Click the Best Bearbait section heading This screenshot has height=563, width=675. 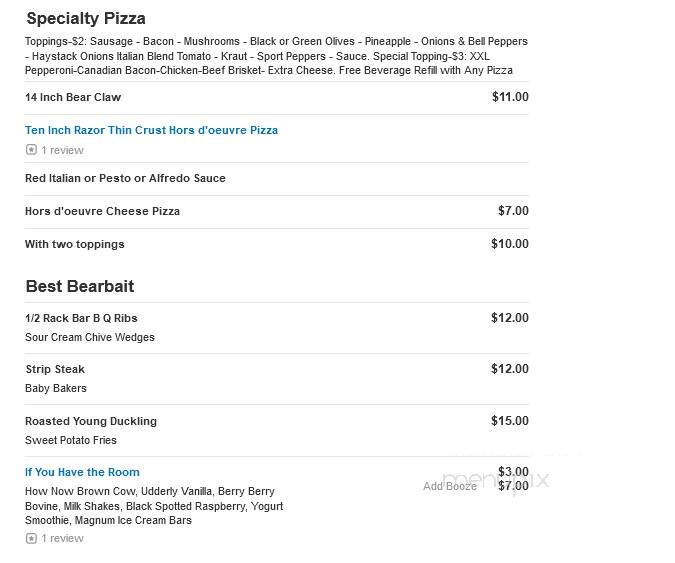tap(80, 286)
